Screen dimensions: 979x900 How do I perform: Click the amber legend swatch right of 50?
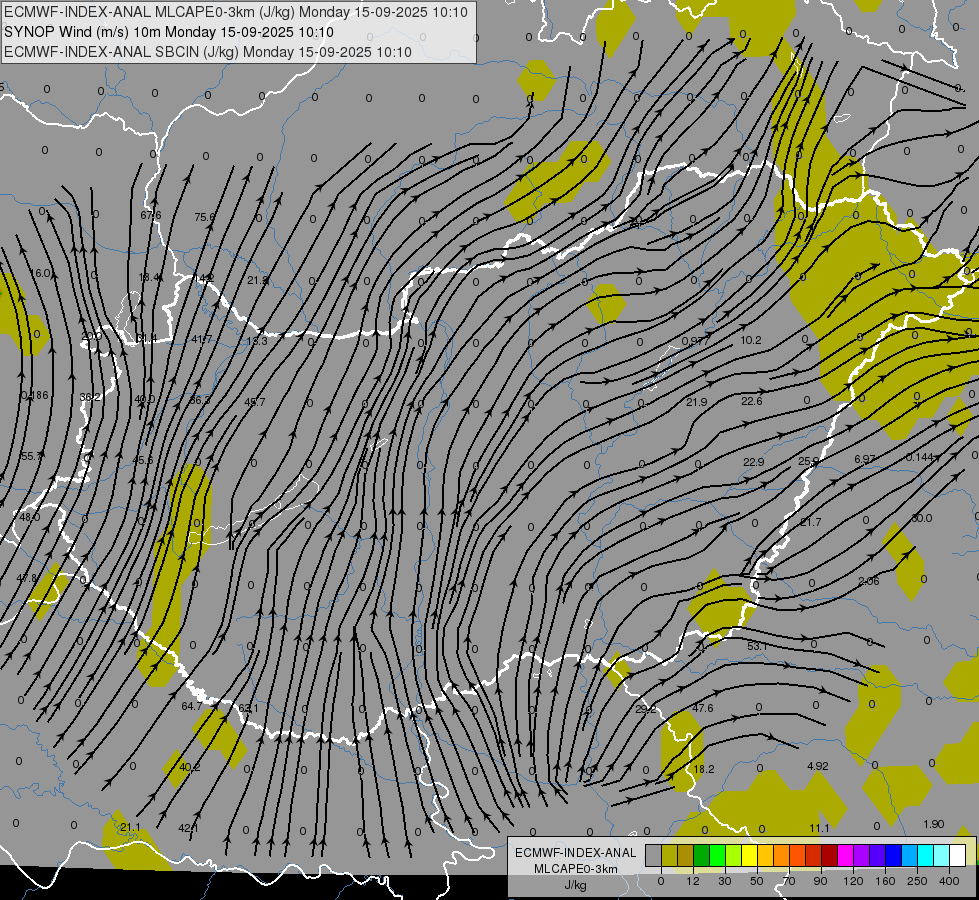coord(765,855)
